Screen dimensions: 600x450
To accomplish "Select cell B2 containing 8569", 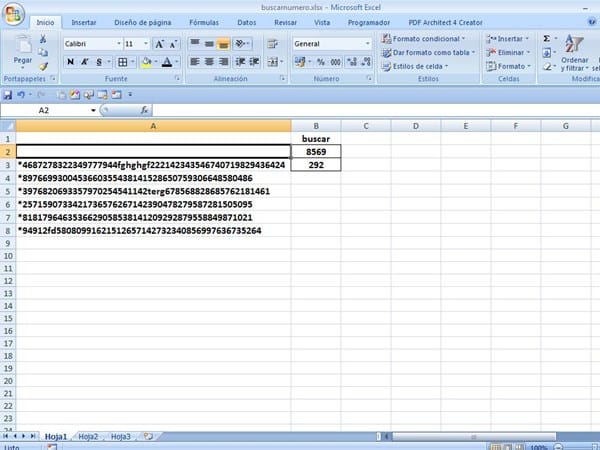I will point(316,152).
